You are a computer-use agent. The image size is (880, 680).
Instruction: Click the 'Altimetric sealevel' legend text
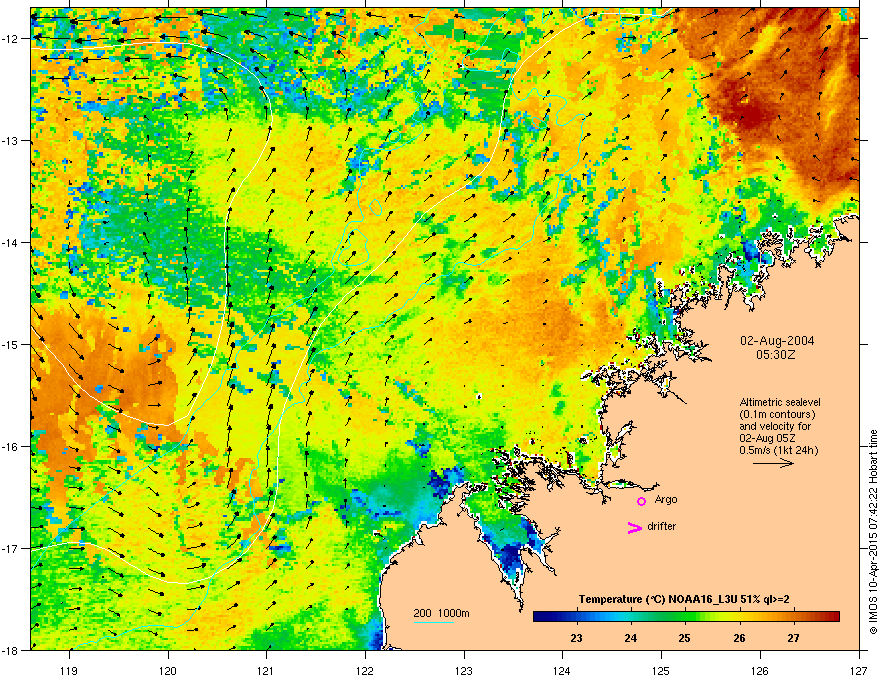tap(780, 402)
